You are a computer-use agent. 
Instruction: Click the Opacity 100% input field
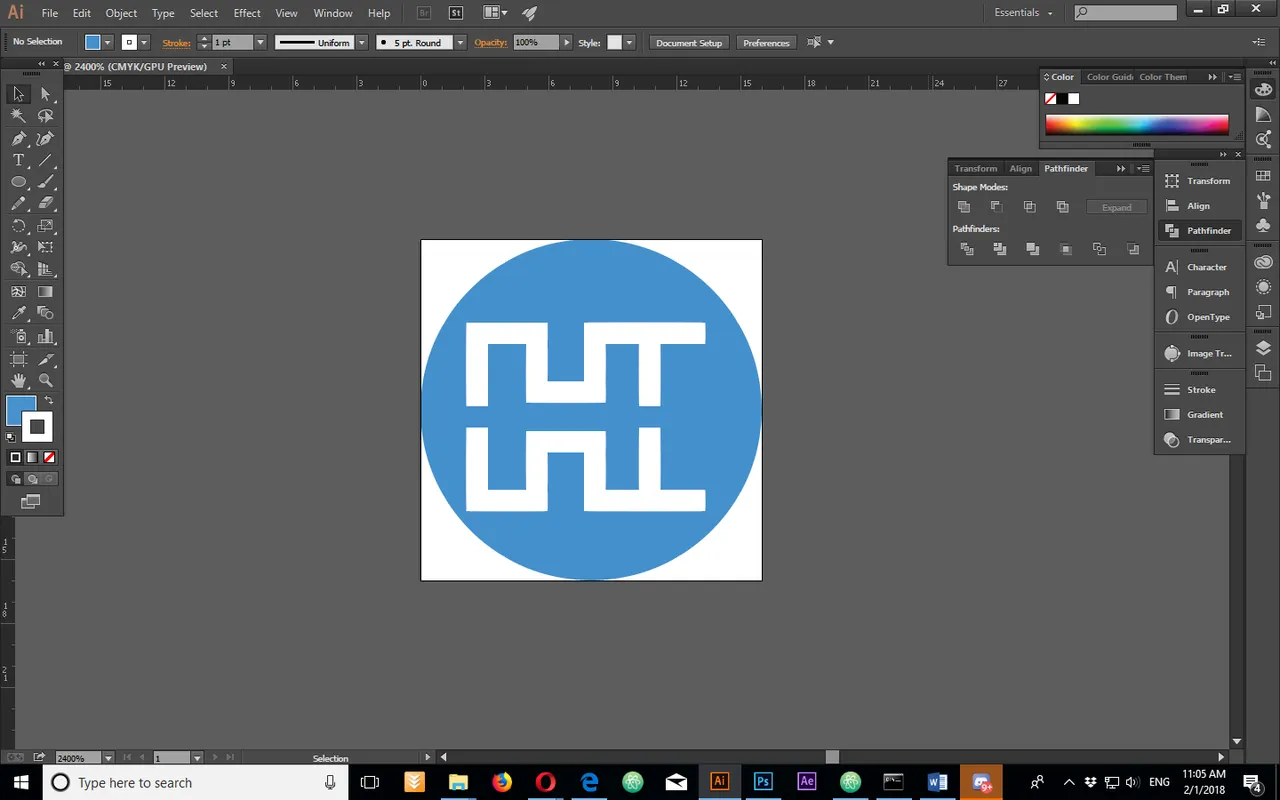[x=536, y=43]
